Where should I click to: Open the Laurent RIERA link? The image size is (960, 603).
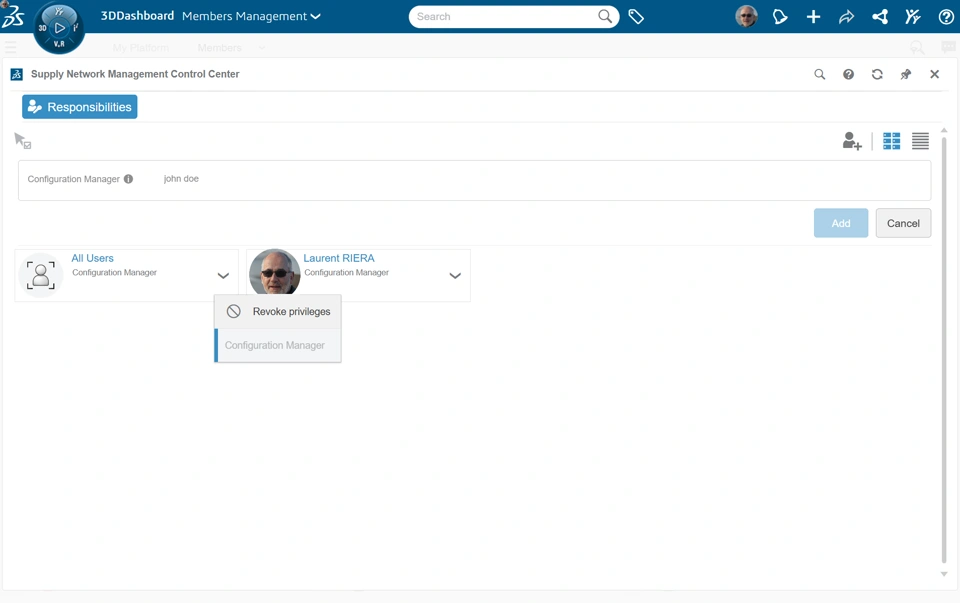[339, 258]
